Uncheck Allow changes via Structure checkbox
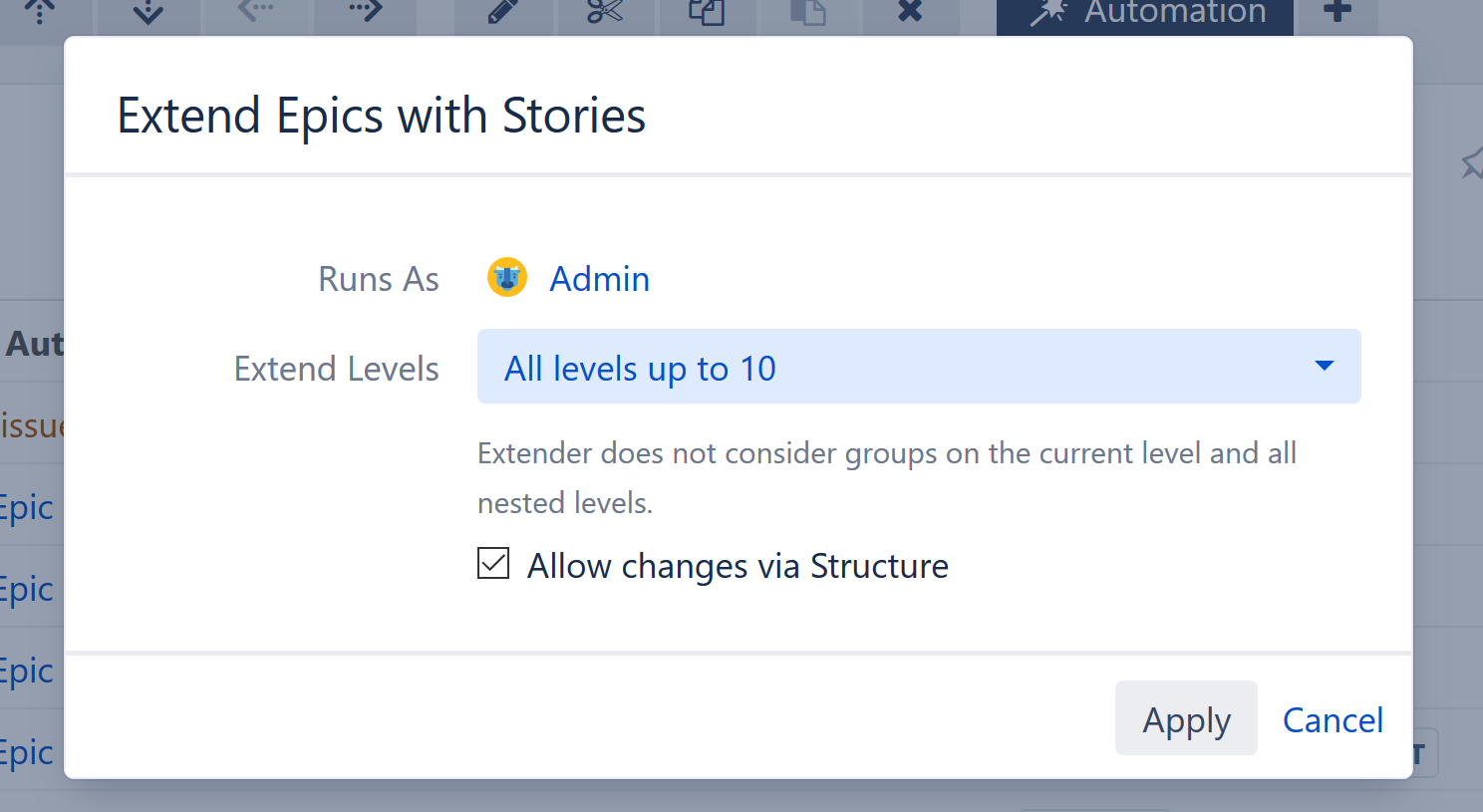 click(x=493, y=564)
